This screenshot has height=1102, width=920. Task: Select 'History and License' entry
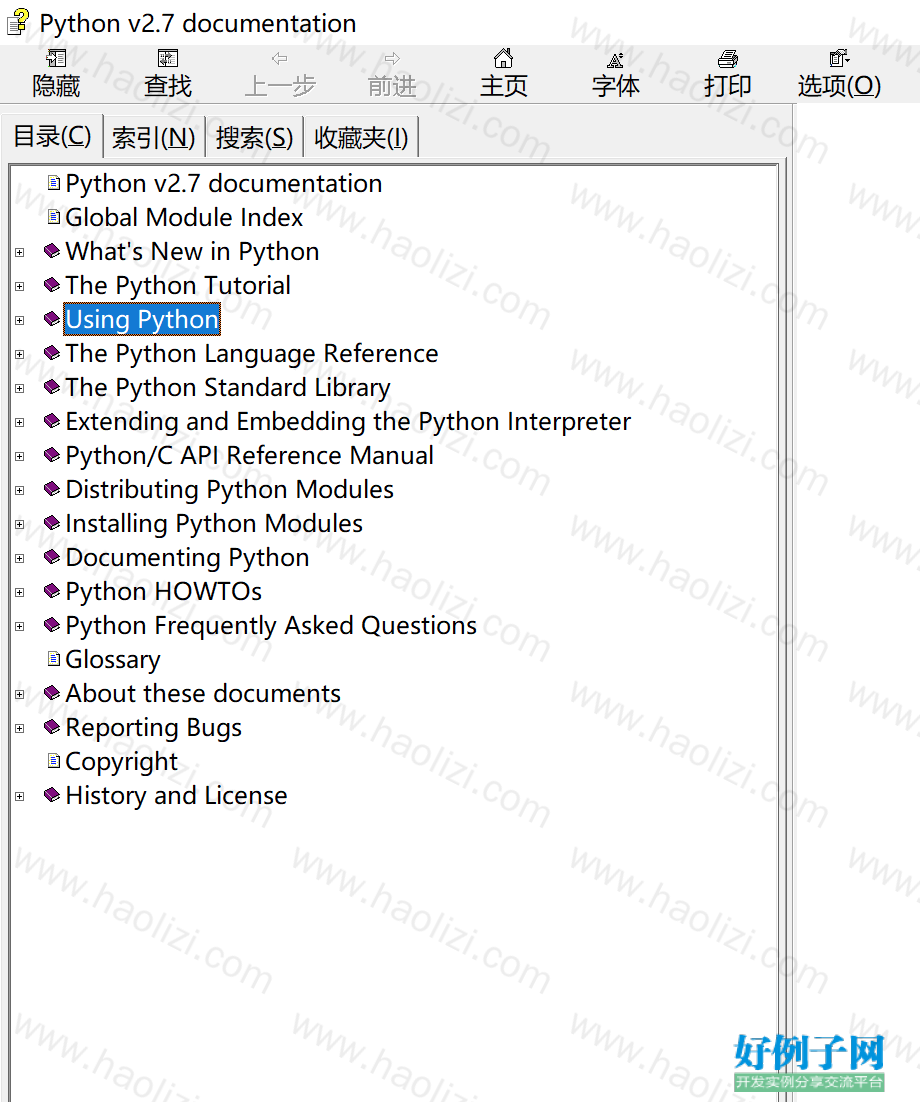[176, 796]
